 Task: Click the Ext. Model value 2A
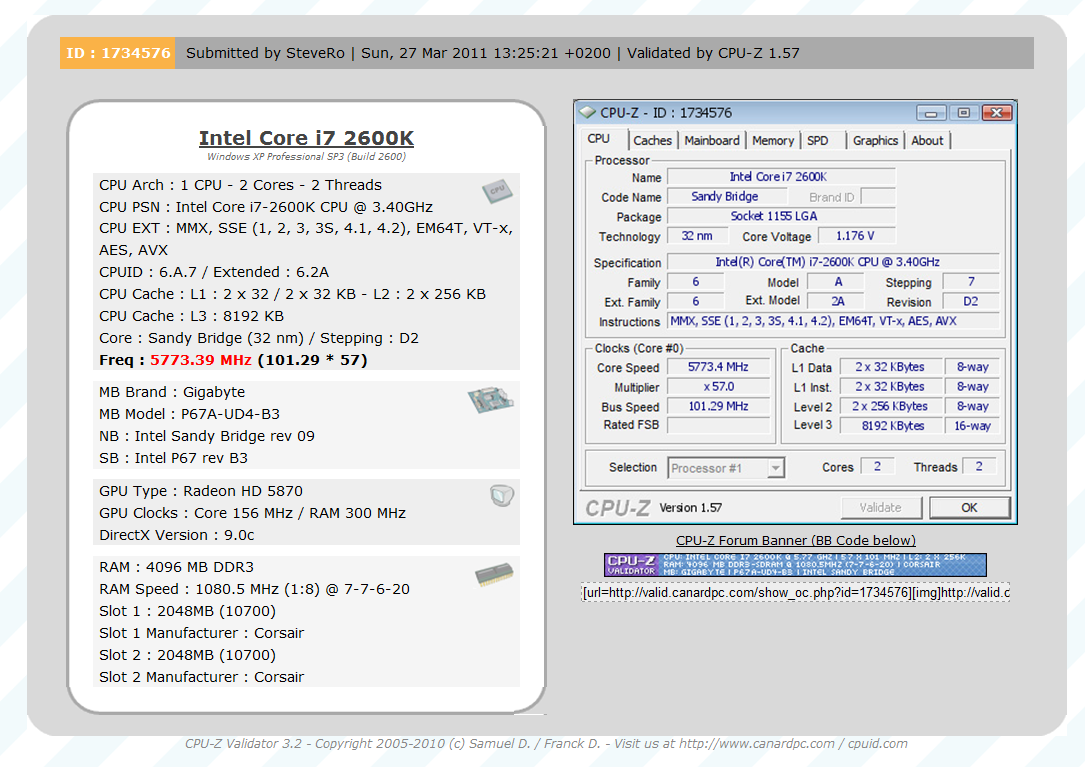point(837,302)
